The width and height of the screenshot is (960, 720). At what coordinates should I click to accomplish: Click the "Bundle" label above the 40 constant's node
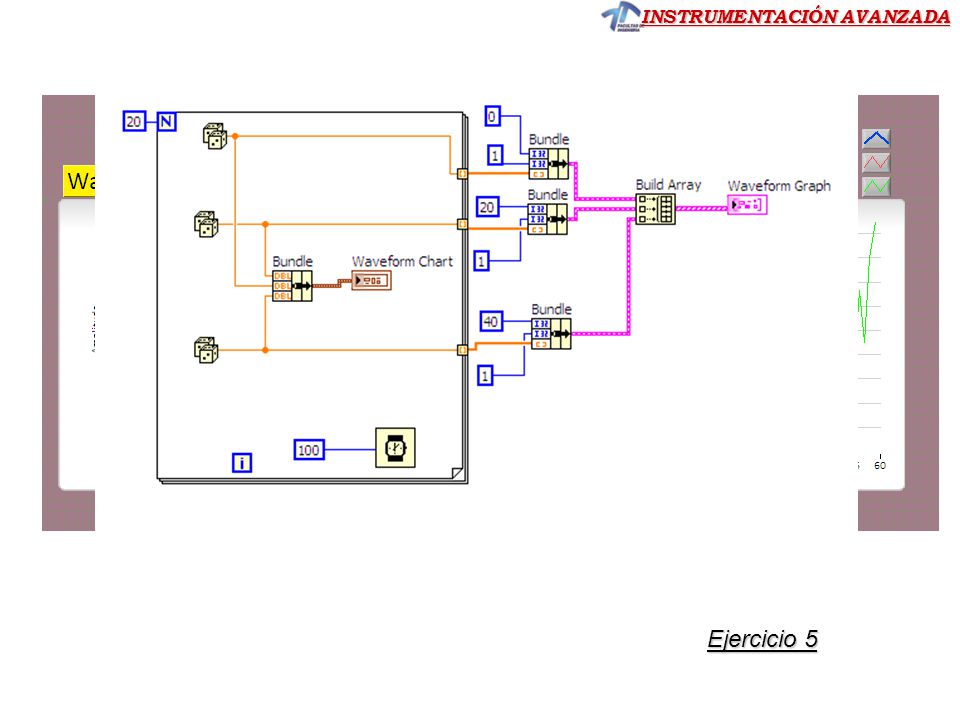[551, 309]
